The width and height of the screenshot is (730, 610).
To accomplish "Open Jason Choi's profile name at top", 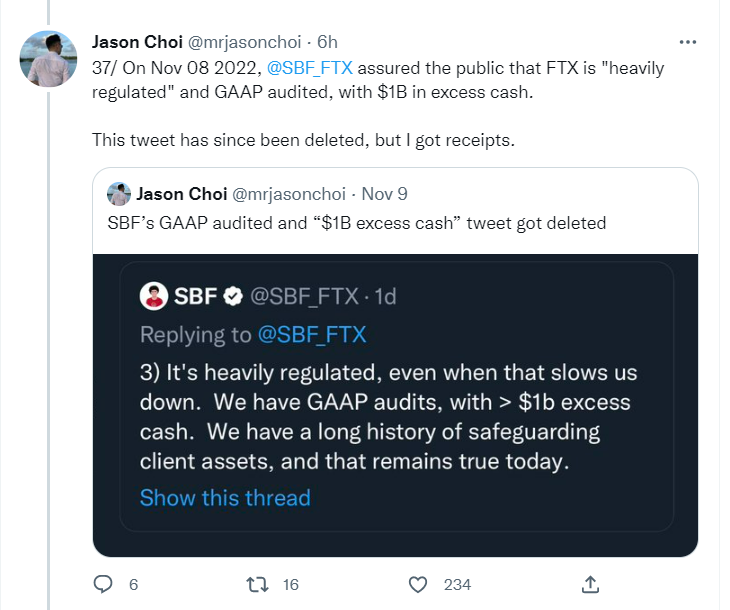I will point(137,42).
